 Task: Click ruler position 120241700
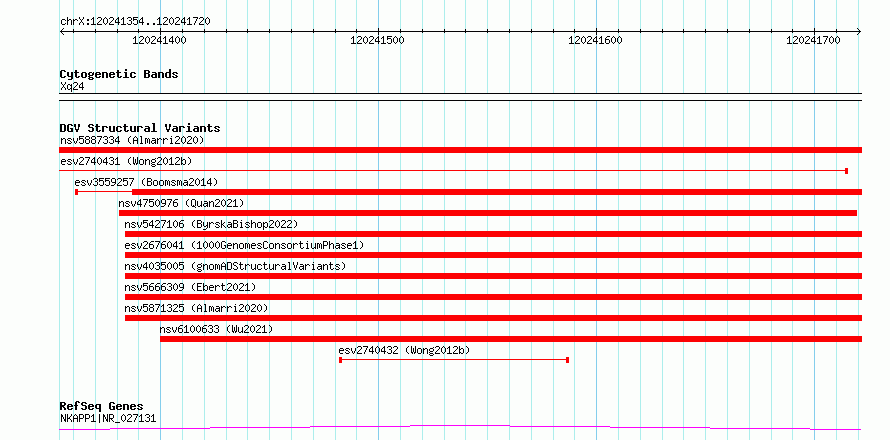click(813, 40)
